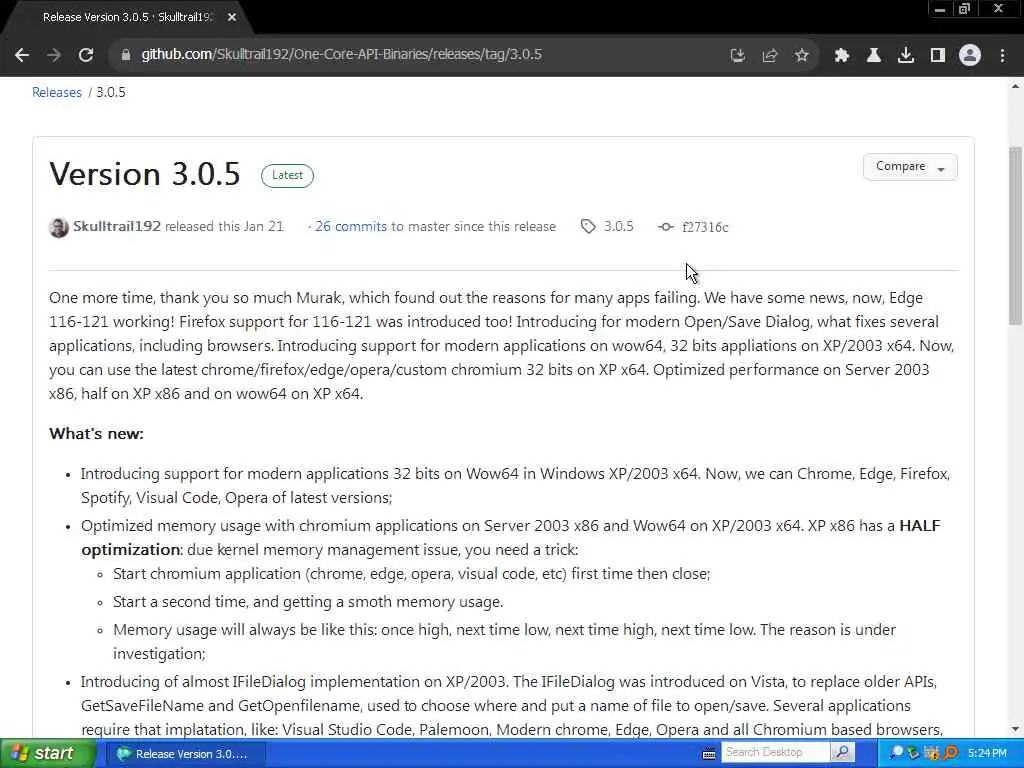View 26 commits since this release

pyautogui.click(x=351, y=227)
